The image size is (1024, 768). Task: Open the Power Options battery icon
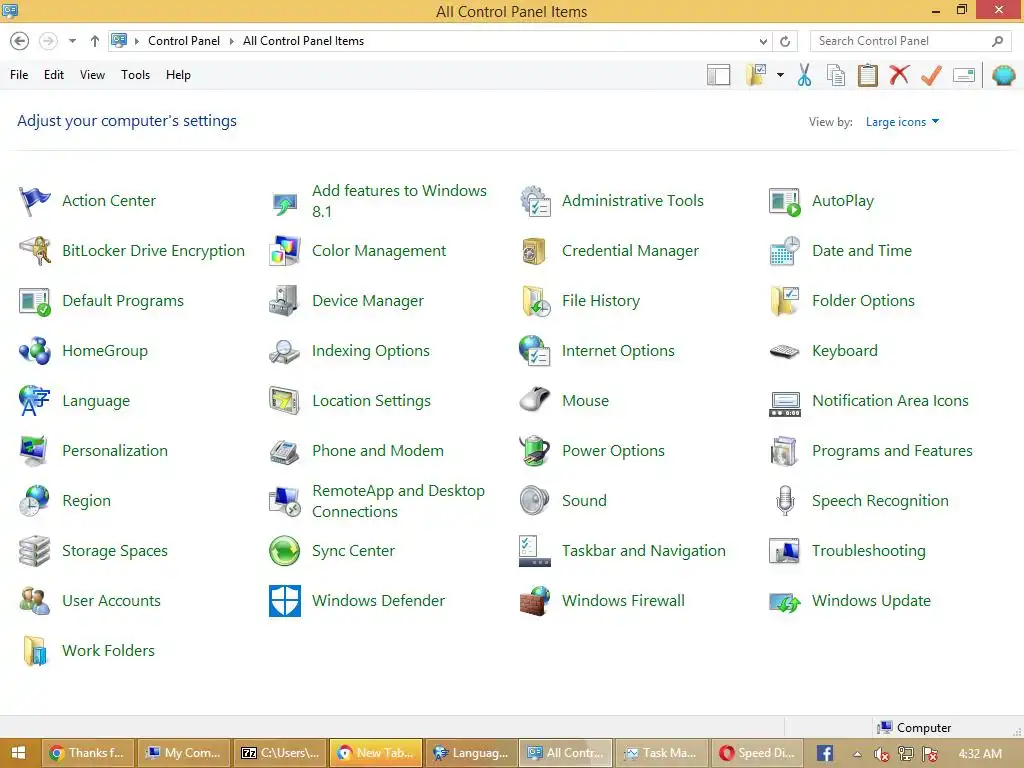point(535,451)
